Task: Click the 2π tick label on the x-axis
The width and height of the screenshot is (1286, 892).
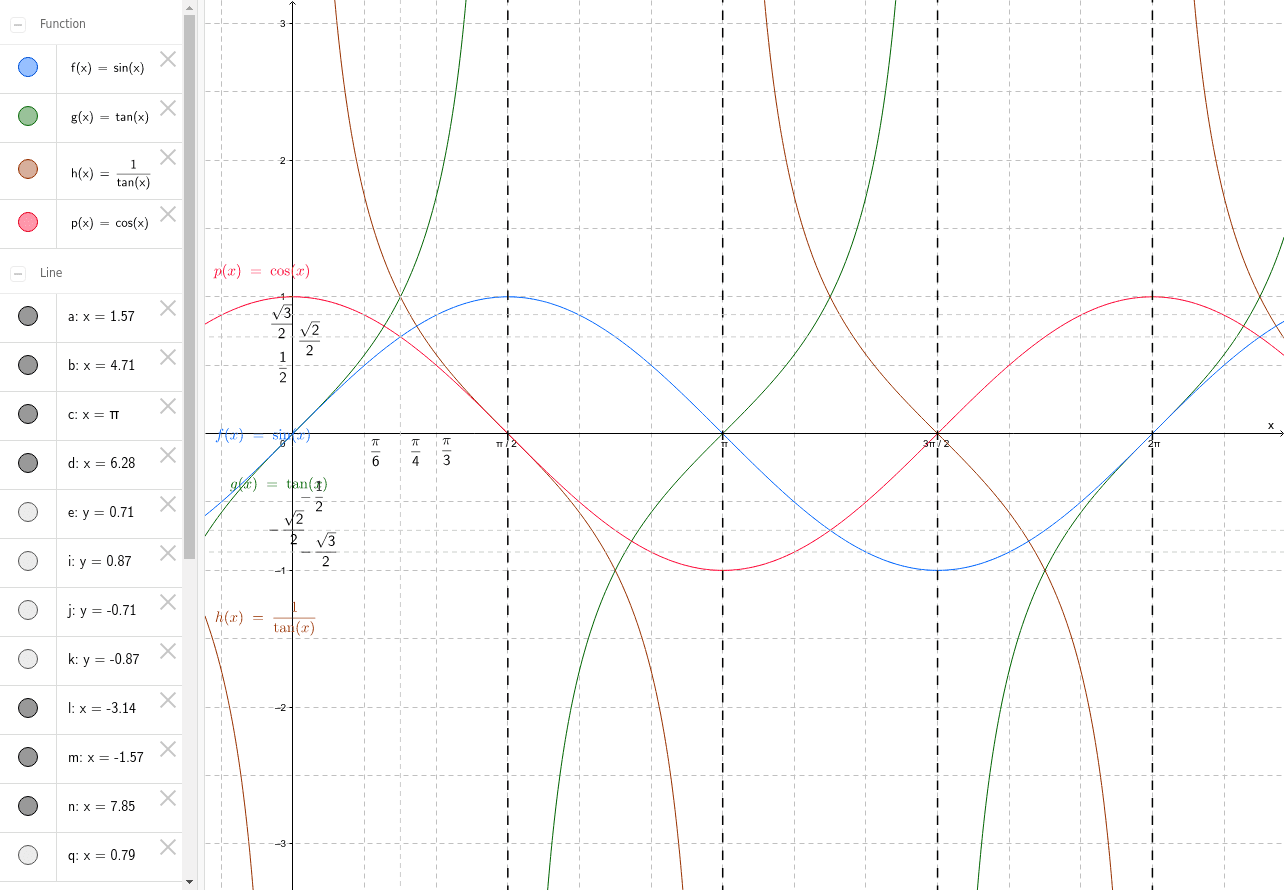Action: [x=1153, y=442]
